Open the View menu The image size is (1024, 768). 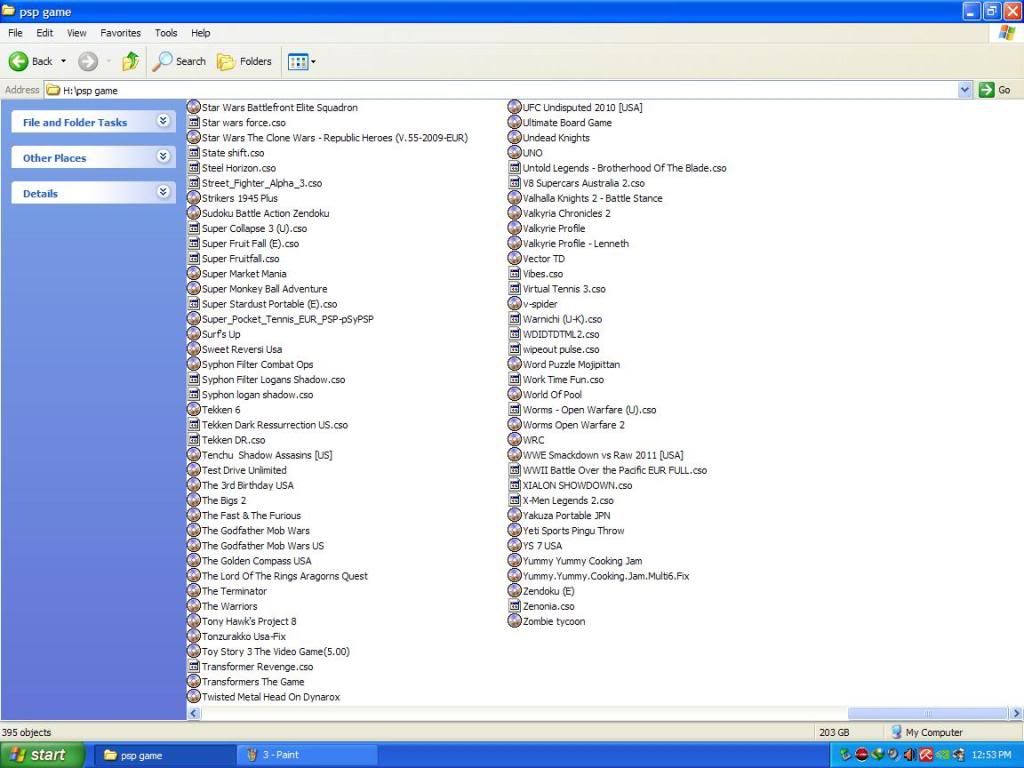(x=76, y=33)
